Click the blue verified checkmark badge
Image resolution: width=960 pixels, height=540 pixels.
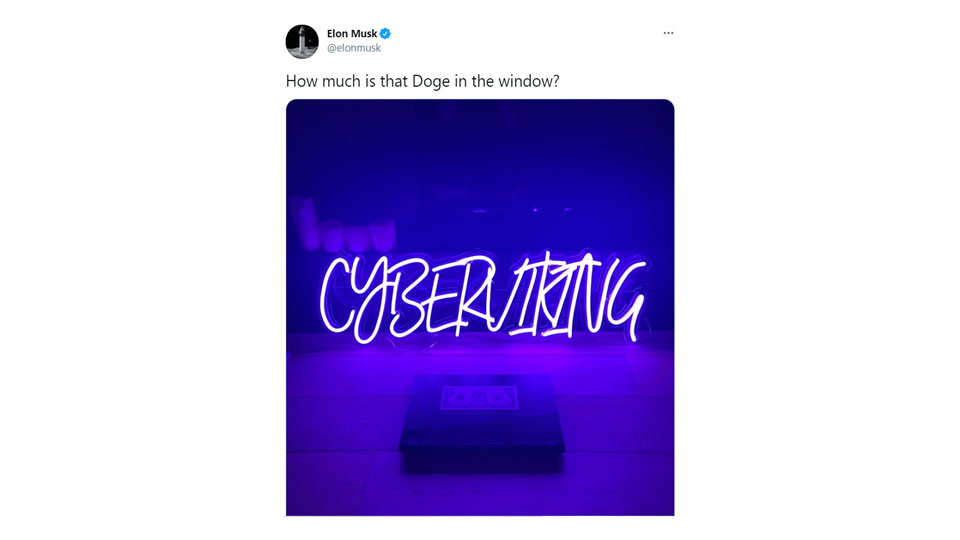coord(385,34)
